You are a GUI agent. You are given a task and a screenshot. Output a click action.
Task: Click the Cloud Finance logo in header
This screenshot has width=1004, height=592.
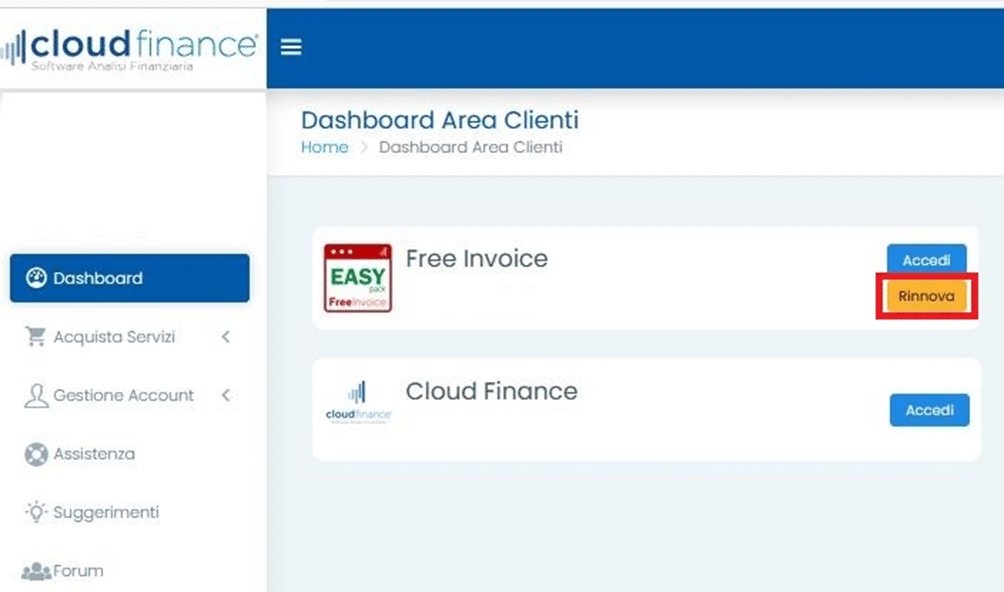[x=129, y=49]
